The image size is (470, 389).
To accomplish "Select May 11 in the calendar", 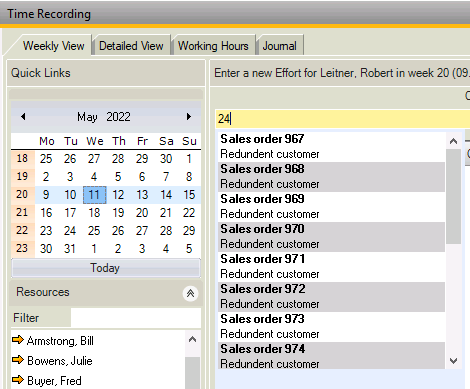I will pyautogui.click(x=94, y=195).
